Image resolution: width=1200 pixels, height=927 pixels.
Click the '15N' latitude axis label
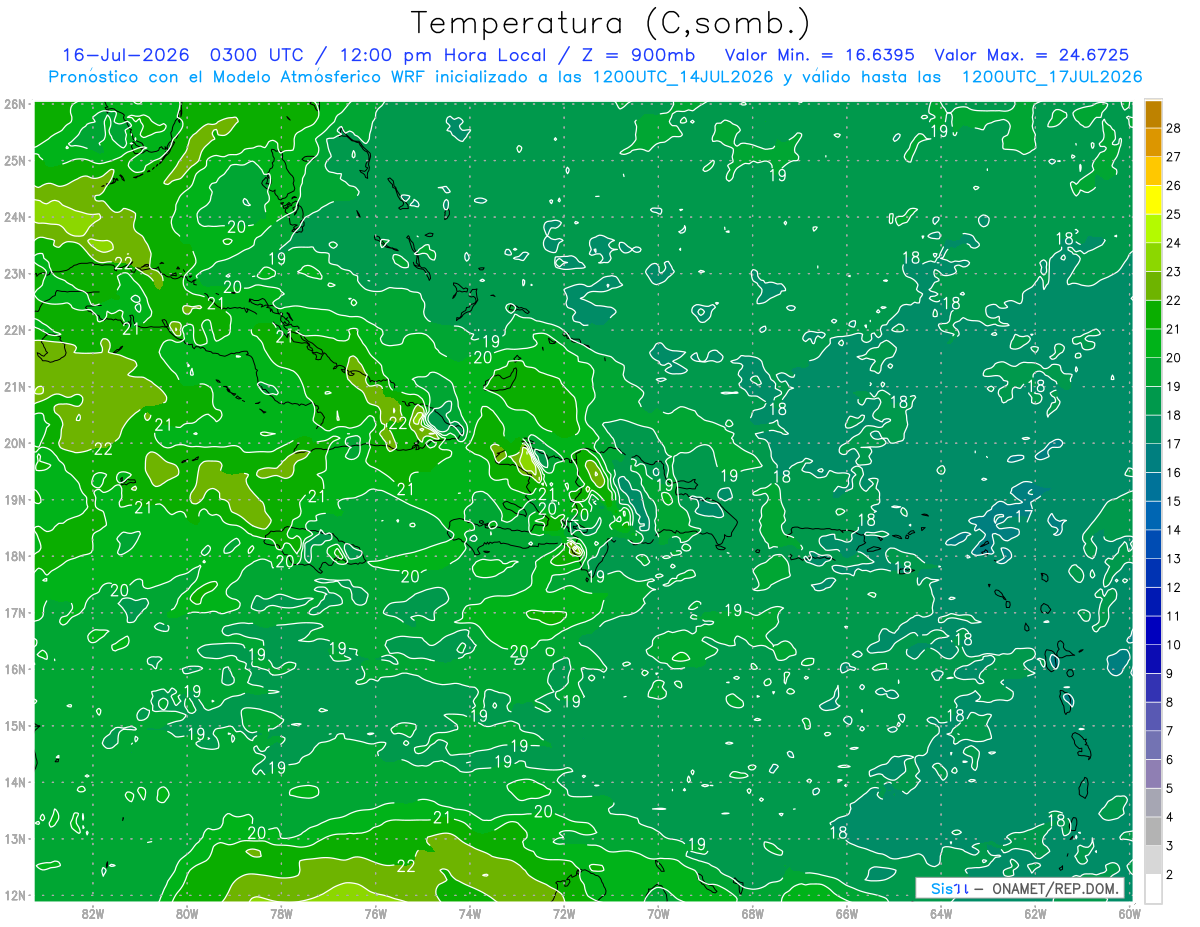[15, 725]
